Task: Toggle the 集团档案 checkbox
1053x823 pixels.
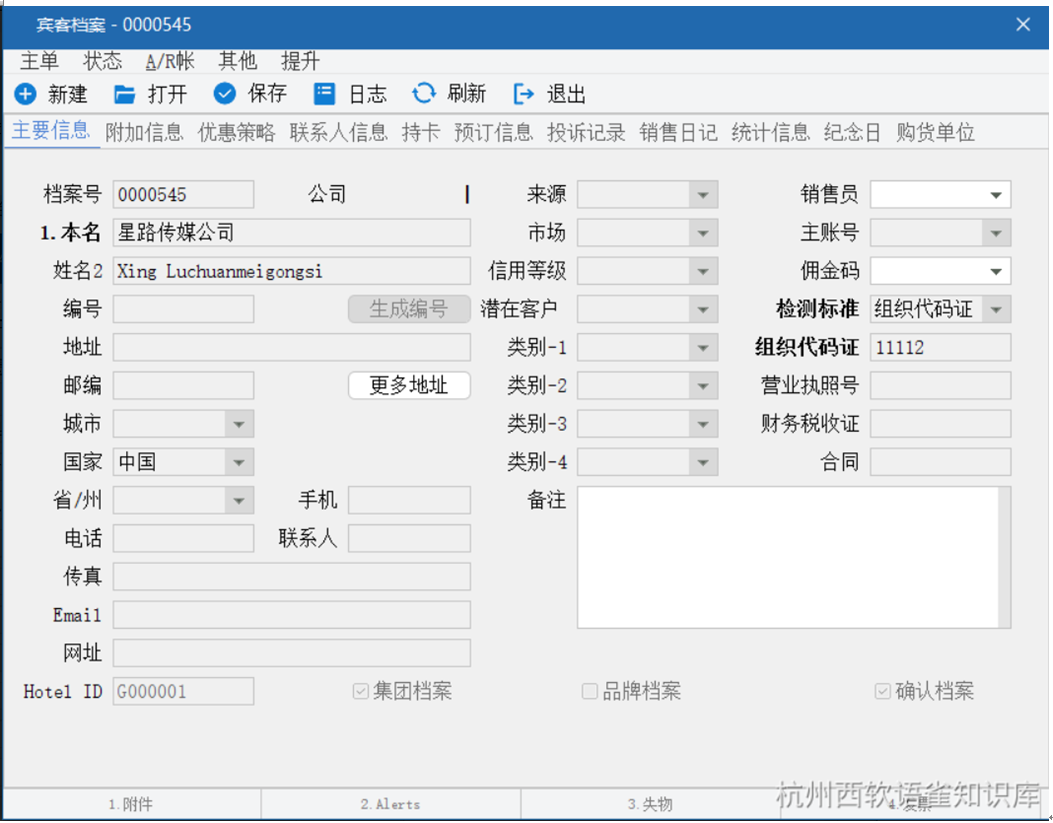Action: tap(361, 691)
